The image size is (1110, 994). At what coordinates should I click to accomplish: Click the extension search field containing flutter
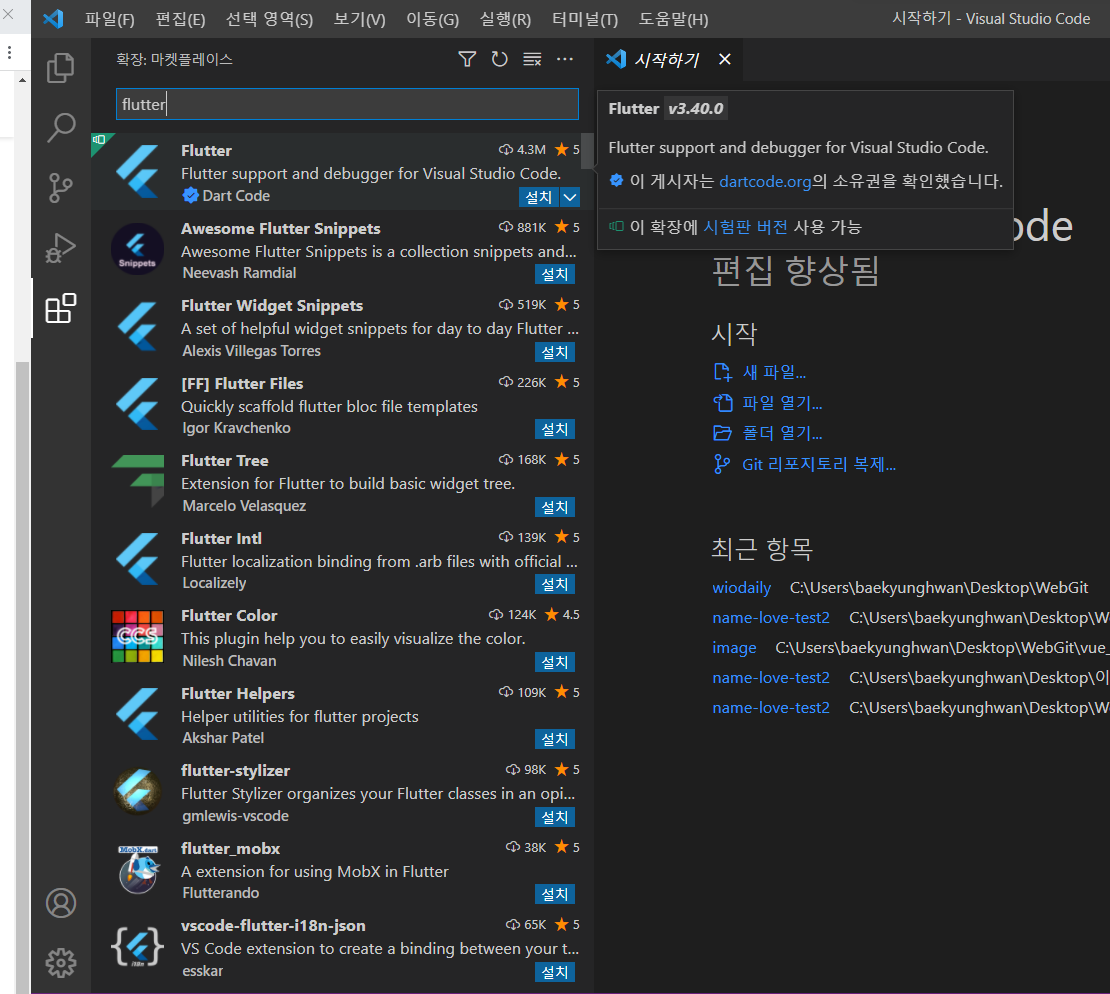[347, 104]
